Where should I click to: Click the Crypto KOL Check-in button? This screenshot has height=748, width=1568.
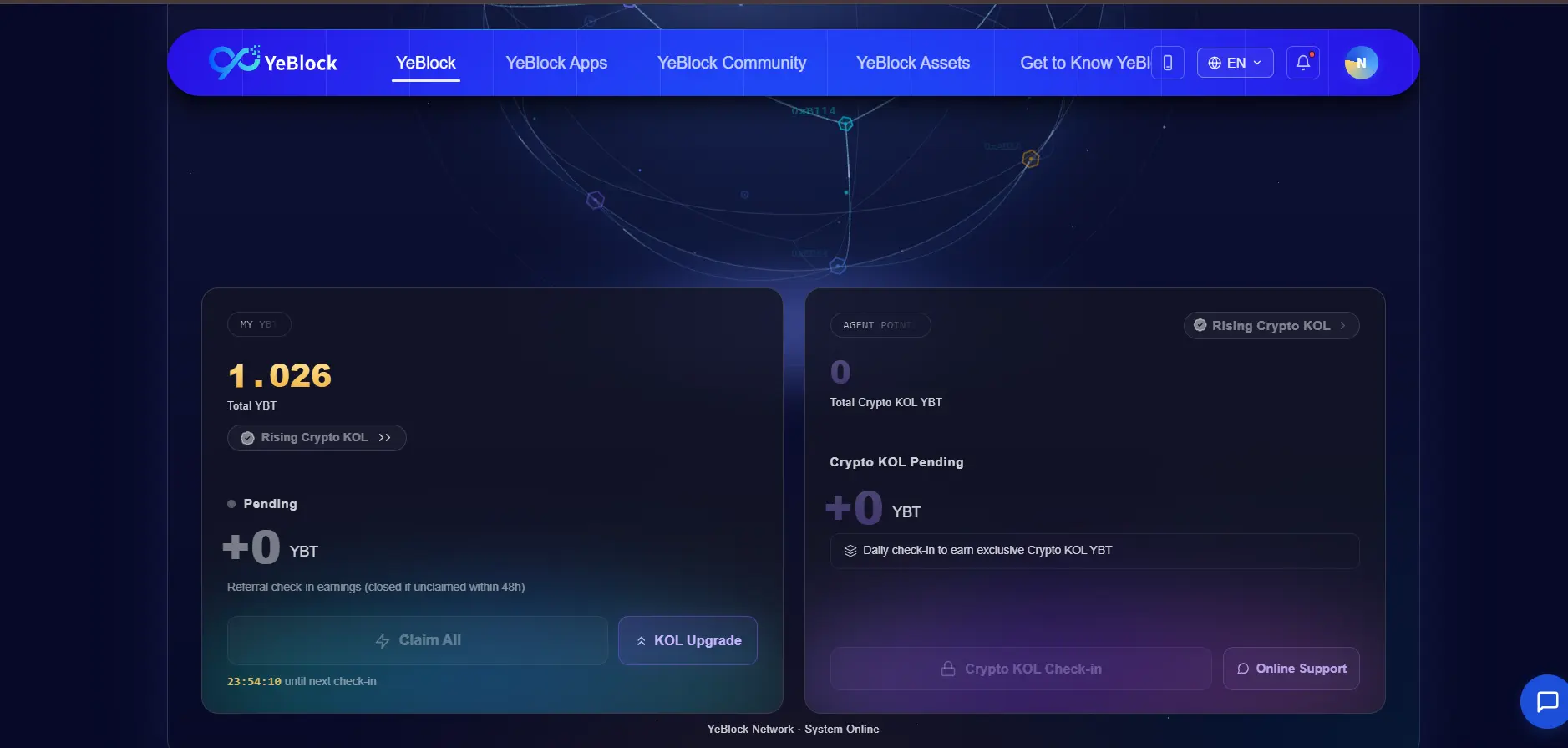[1021, 669]
